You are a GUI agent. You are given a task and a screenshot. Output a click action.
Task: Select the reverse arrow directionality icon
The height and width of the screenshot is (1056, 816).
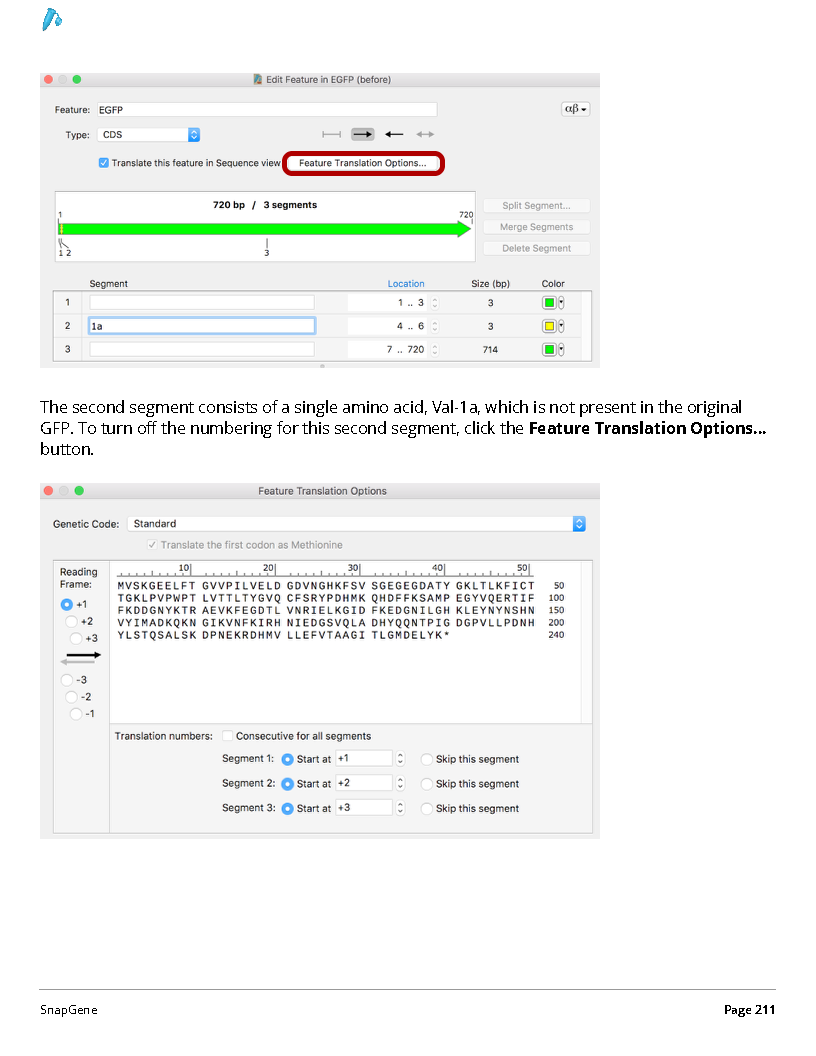(394, 135)
